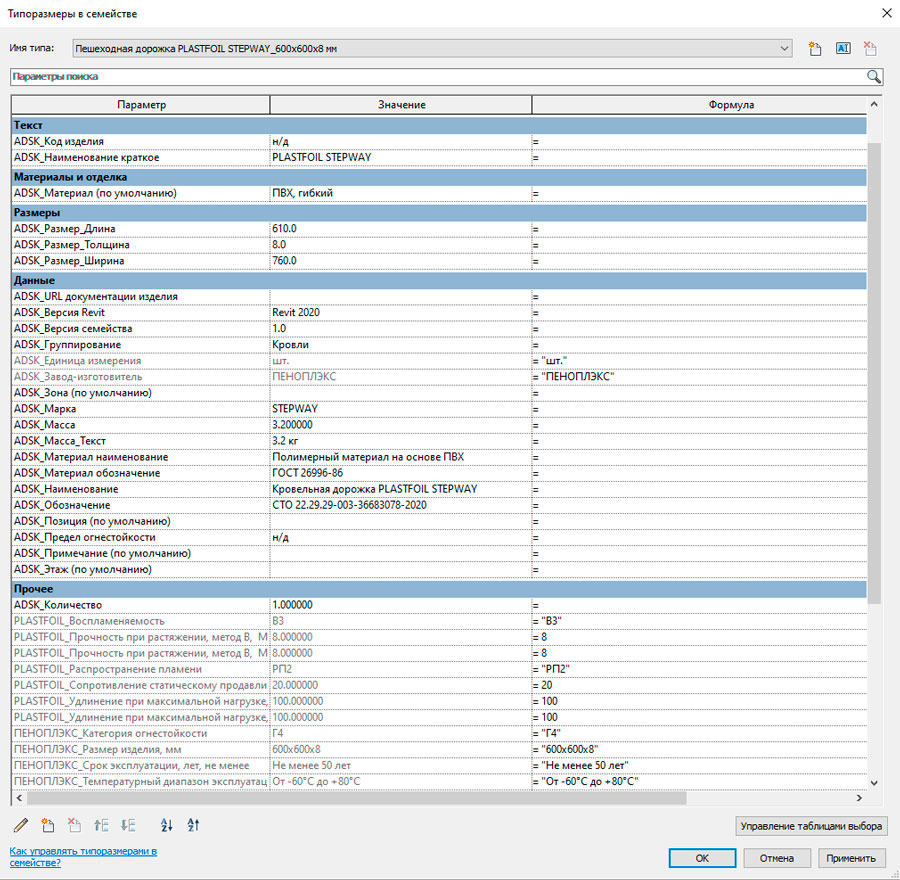Image resolution: width=900 pixels, height=880 pixels.
Task: Click the Delete Type icon at top right
Action: coord(870,49)
